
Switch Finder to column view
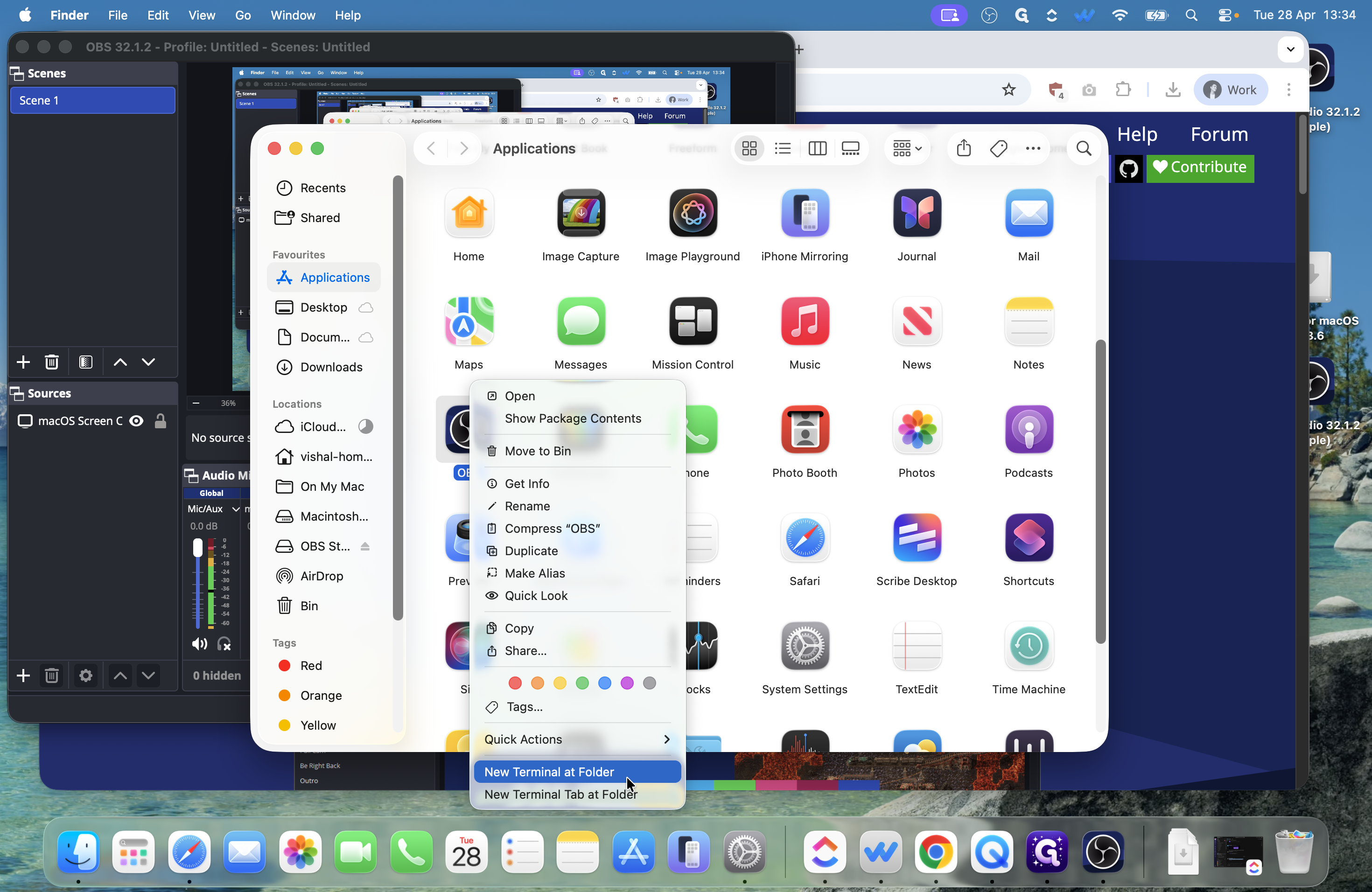[x=817, y=149]
